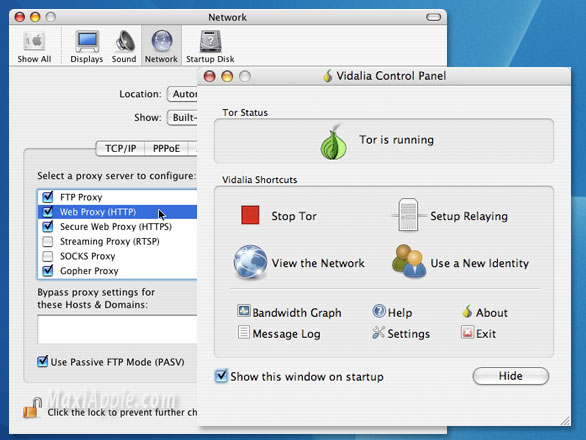The image size is (586, 440).
Task: Select the SOCKS Proxy list row
Action: tap(117, 256)
